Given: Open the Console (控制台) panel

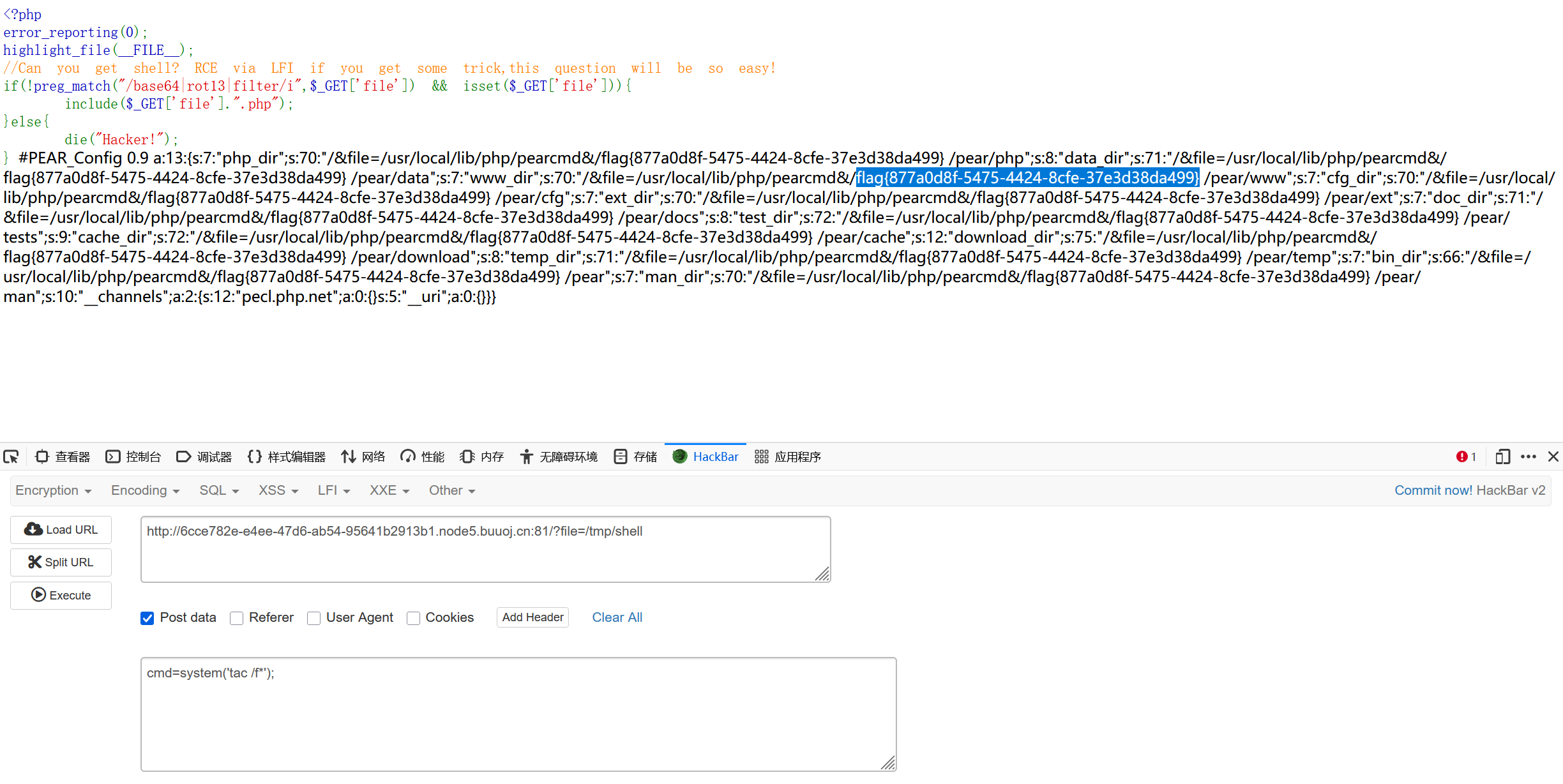Looking at the screenshot, I should 133,456.
